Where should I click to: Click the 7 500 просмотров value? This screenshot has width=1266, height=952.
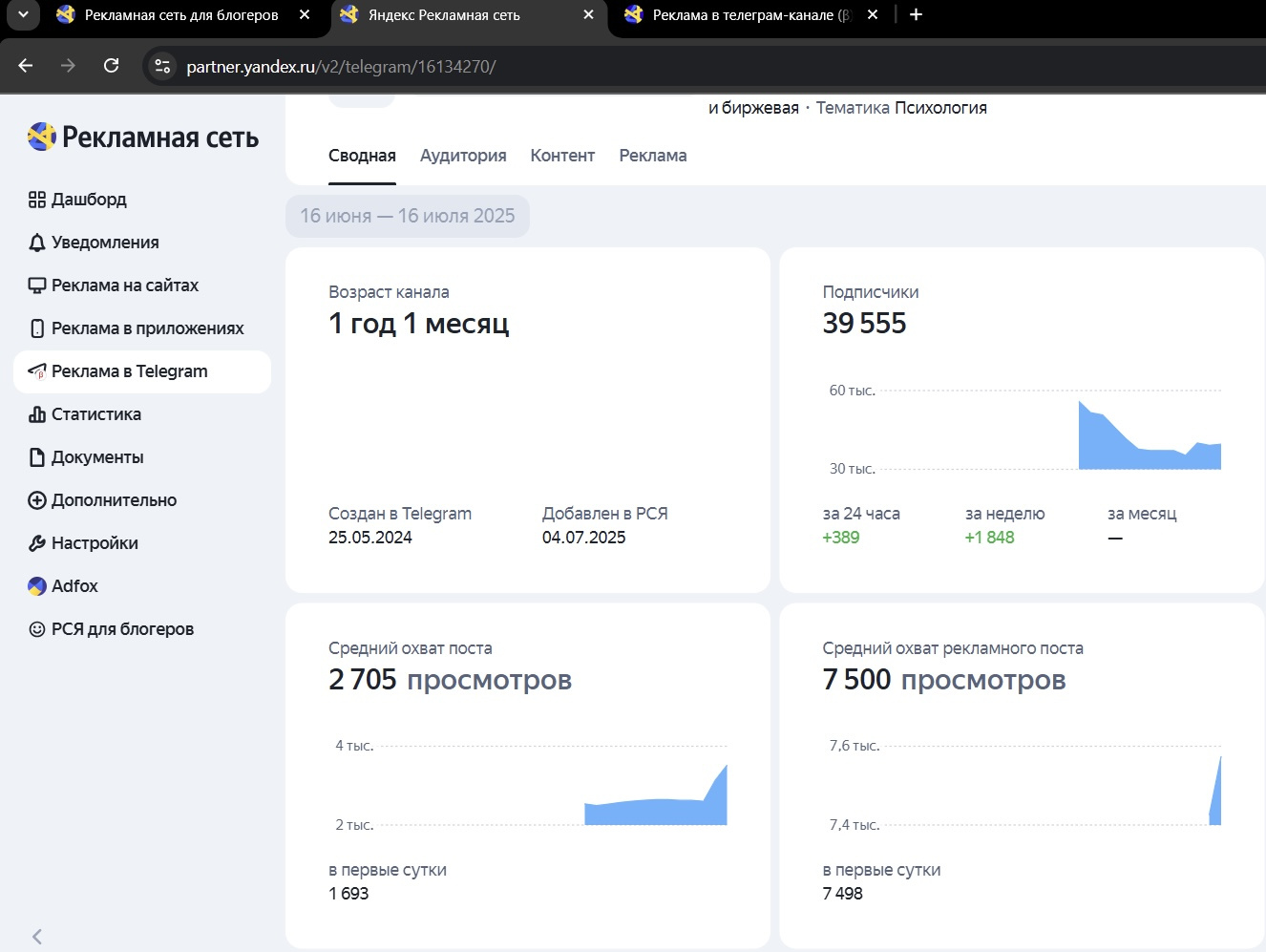pos(944,680)
